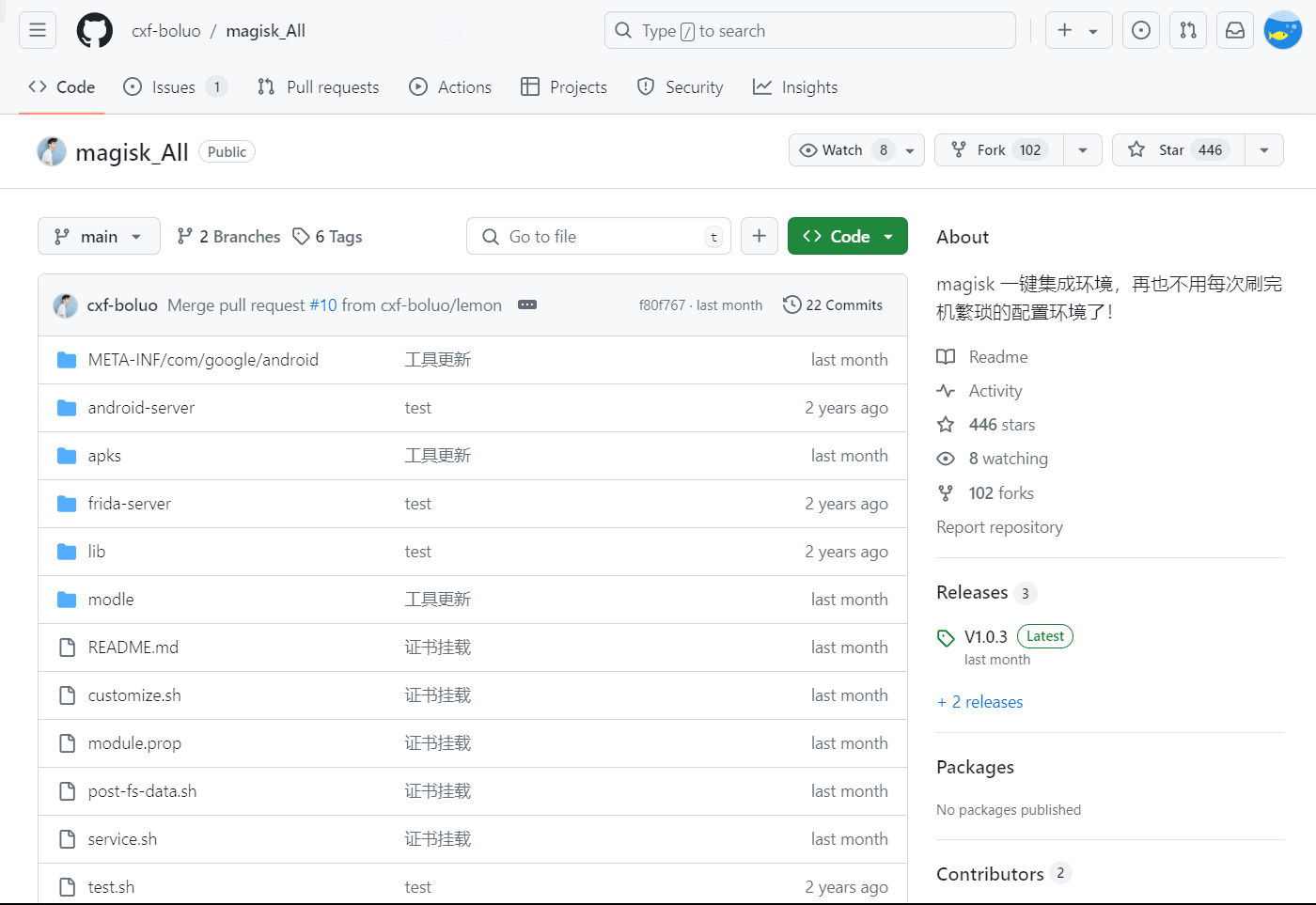View the 6 Tags list
This screenshot has width=1316, height=905.
pos(327,237)
